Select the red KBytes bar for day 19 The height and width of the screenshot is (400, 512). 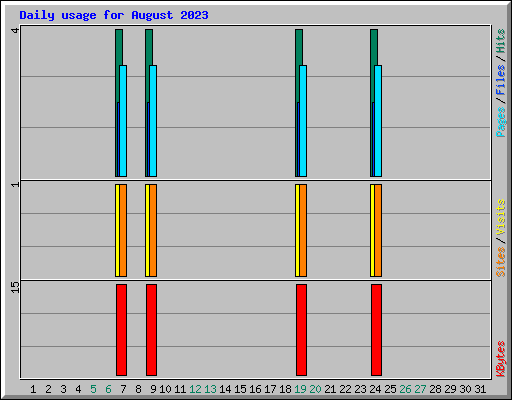pyautogui.click(x=301, y=330)
